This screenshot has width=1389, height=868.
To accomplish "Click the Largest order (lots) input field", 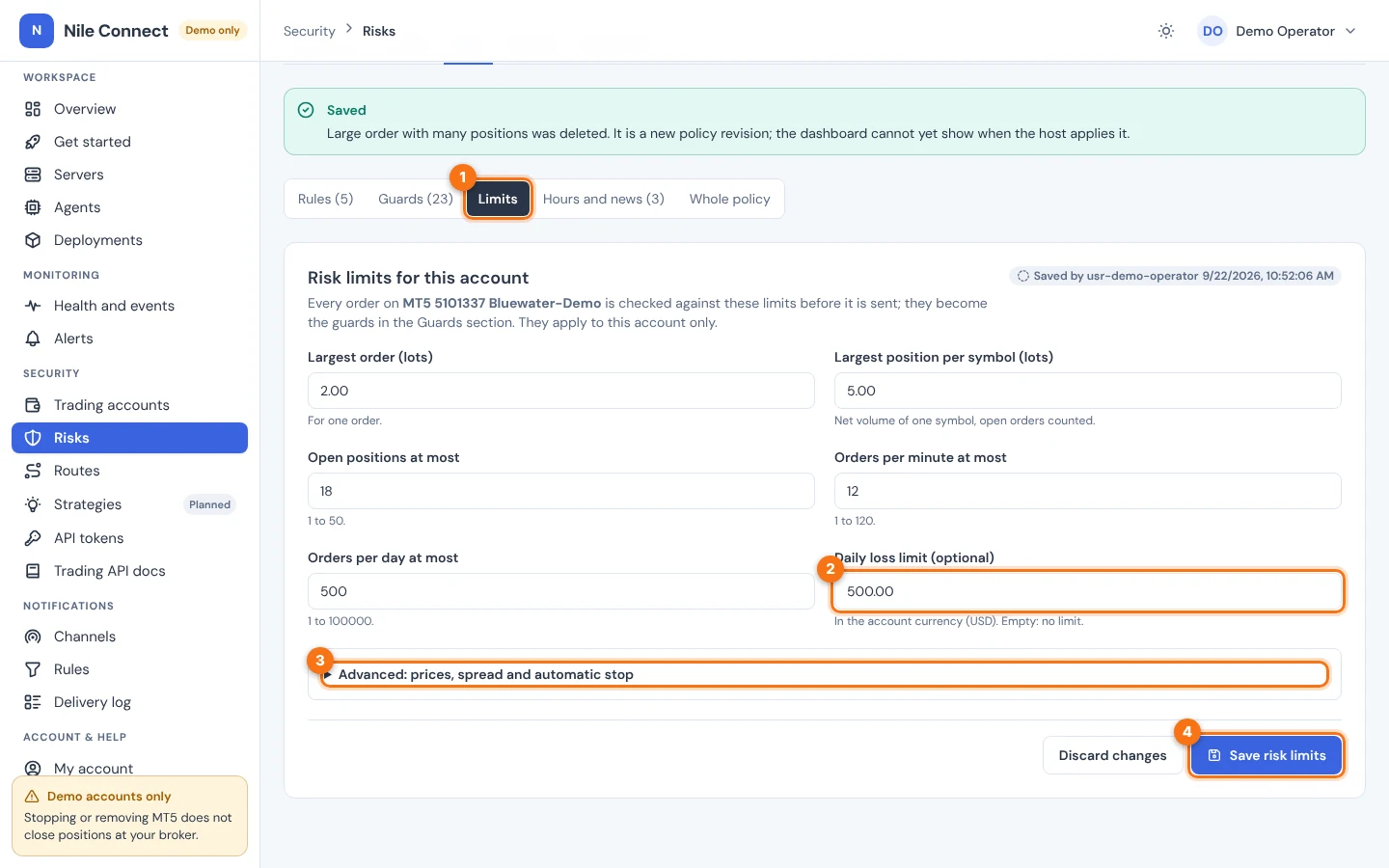I will 561,391.
